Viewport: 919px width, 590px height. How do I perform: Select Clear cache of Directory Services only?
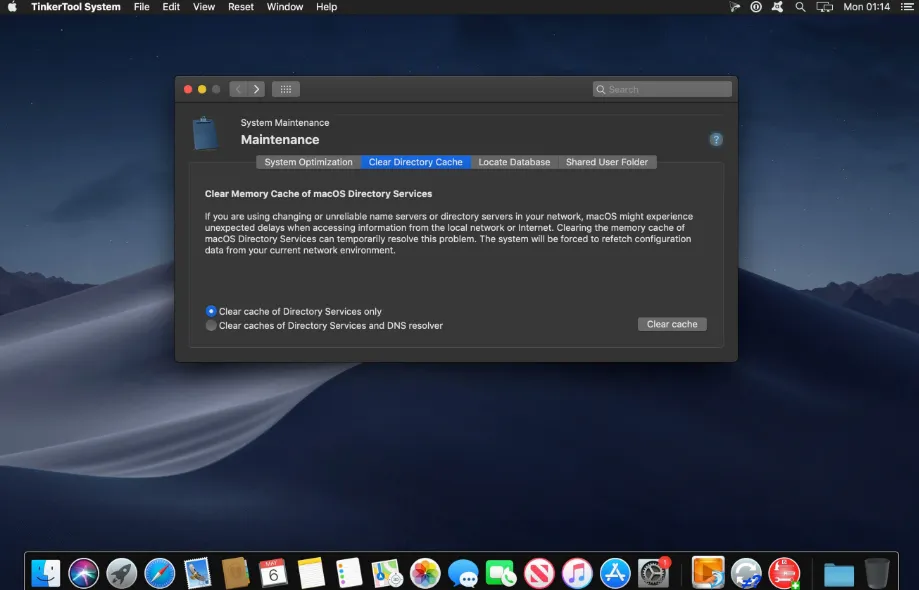tap(211, 311)
